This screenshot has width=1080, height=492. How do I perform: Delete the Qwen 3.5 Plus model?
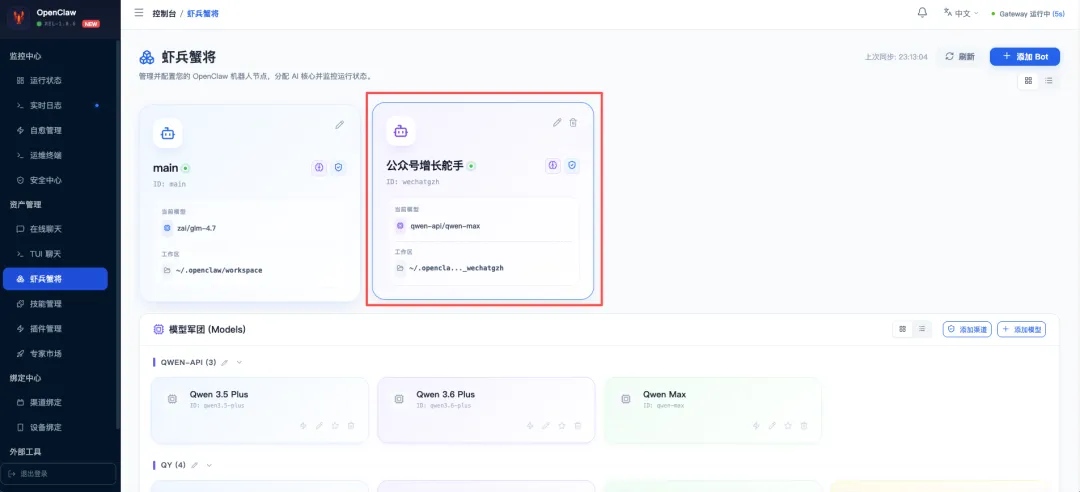click(351, 426)
